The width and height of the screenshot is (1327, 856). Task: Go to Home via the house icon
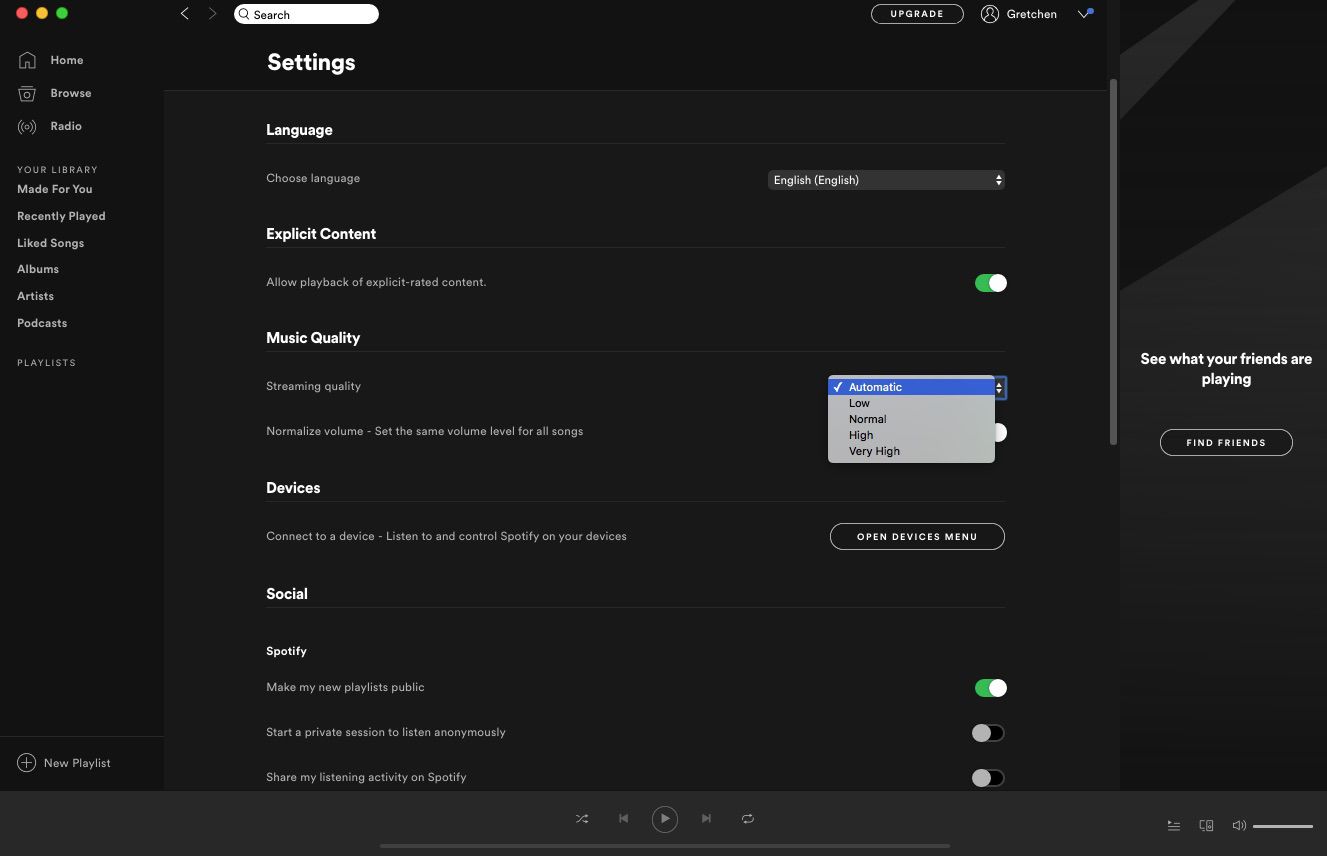tap(27, 60)
